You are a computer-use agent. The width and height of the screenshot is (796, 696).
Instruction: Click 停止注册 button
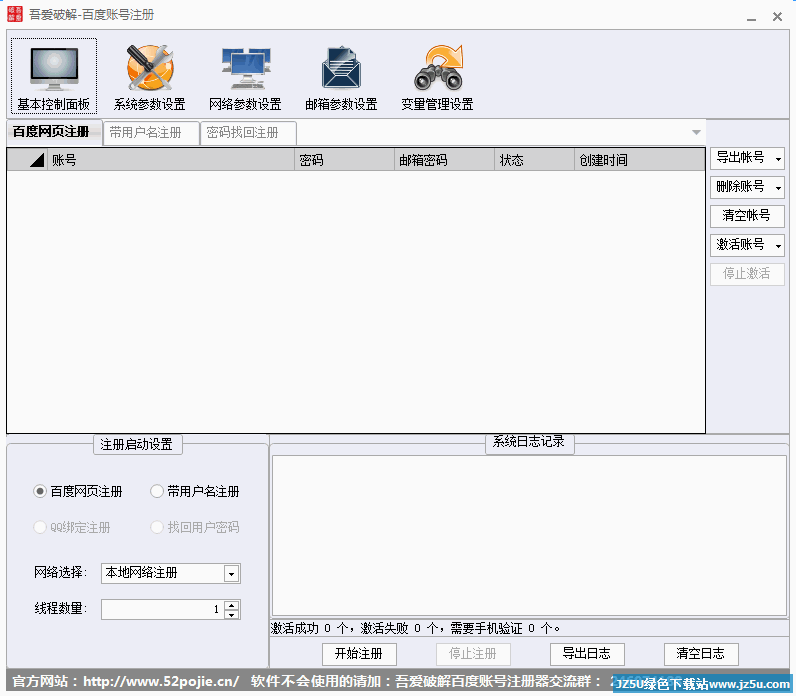point(473,654)
